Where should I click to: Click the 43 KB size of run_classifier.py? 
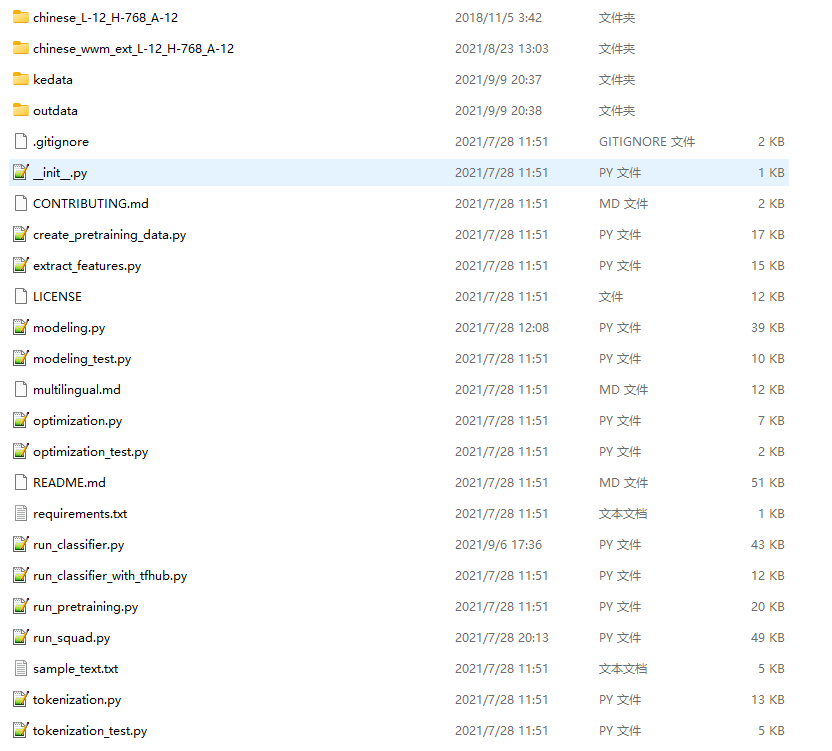pos(768,545)
